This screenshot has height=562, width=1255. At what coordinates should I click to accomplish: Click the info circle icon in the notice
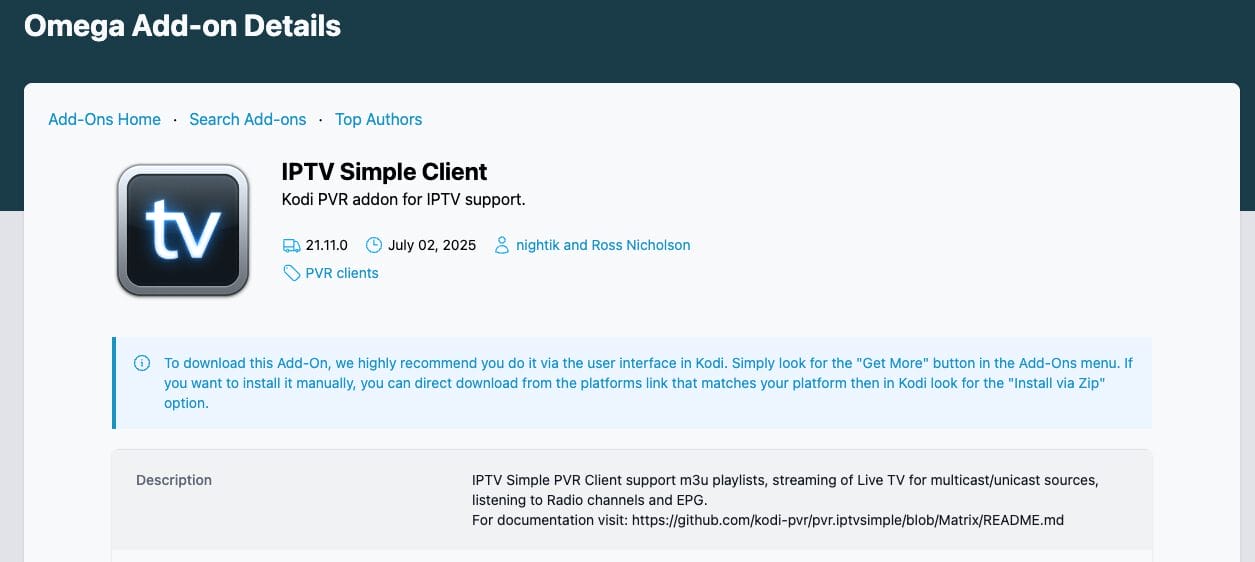click(142, 363)
